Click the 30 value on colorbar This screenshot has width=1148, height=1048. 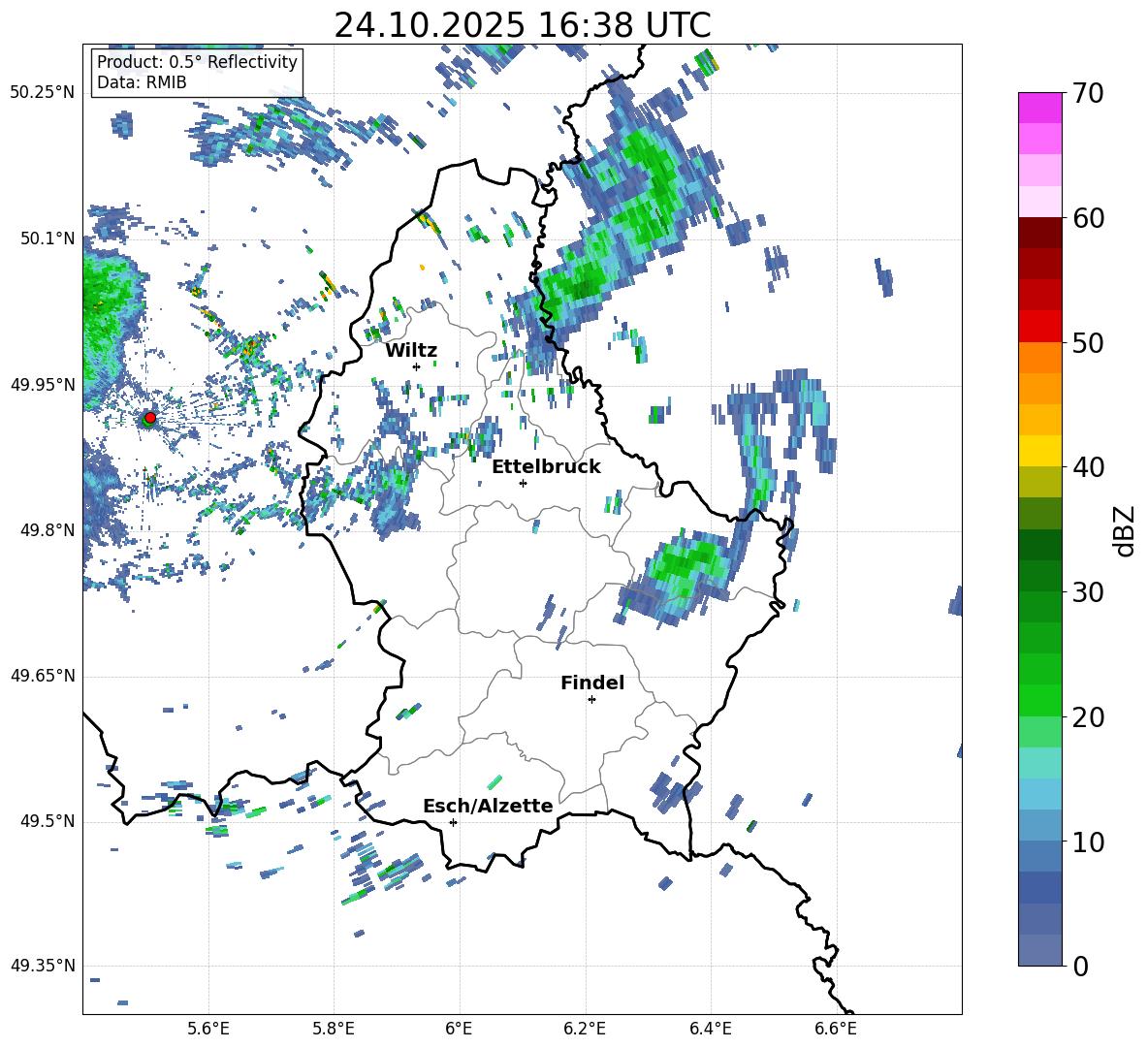click(x=1088, y=592)
